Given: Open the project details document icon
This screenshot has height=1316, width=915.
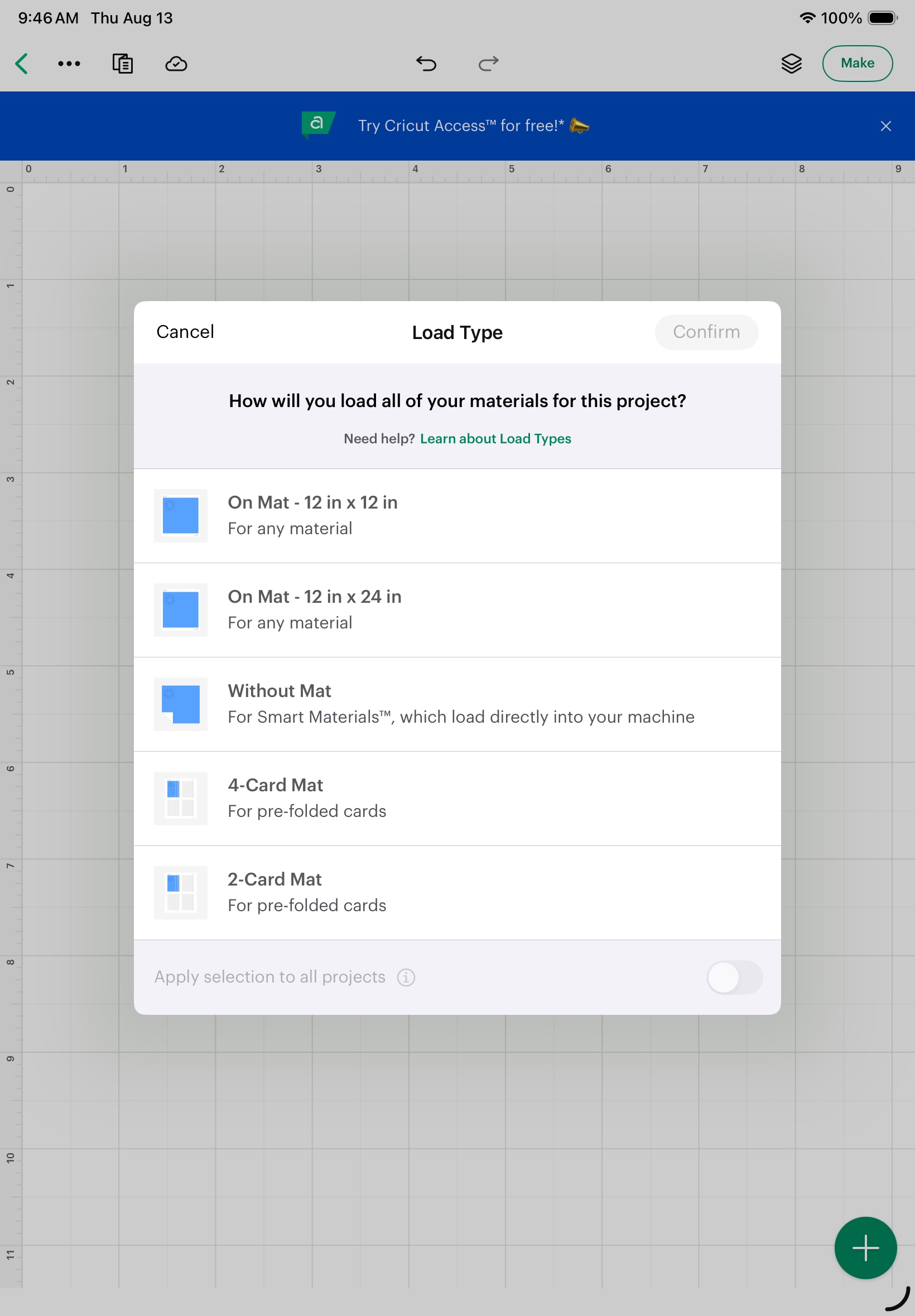Looking at the screenshot, I should (122, 64).
